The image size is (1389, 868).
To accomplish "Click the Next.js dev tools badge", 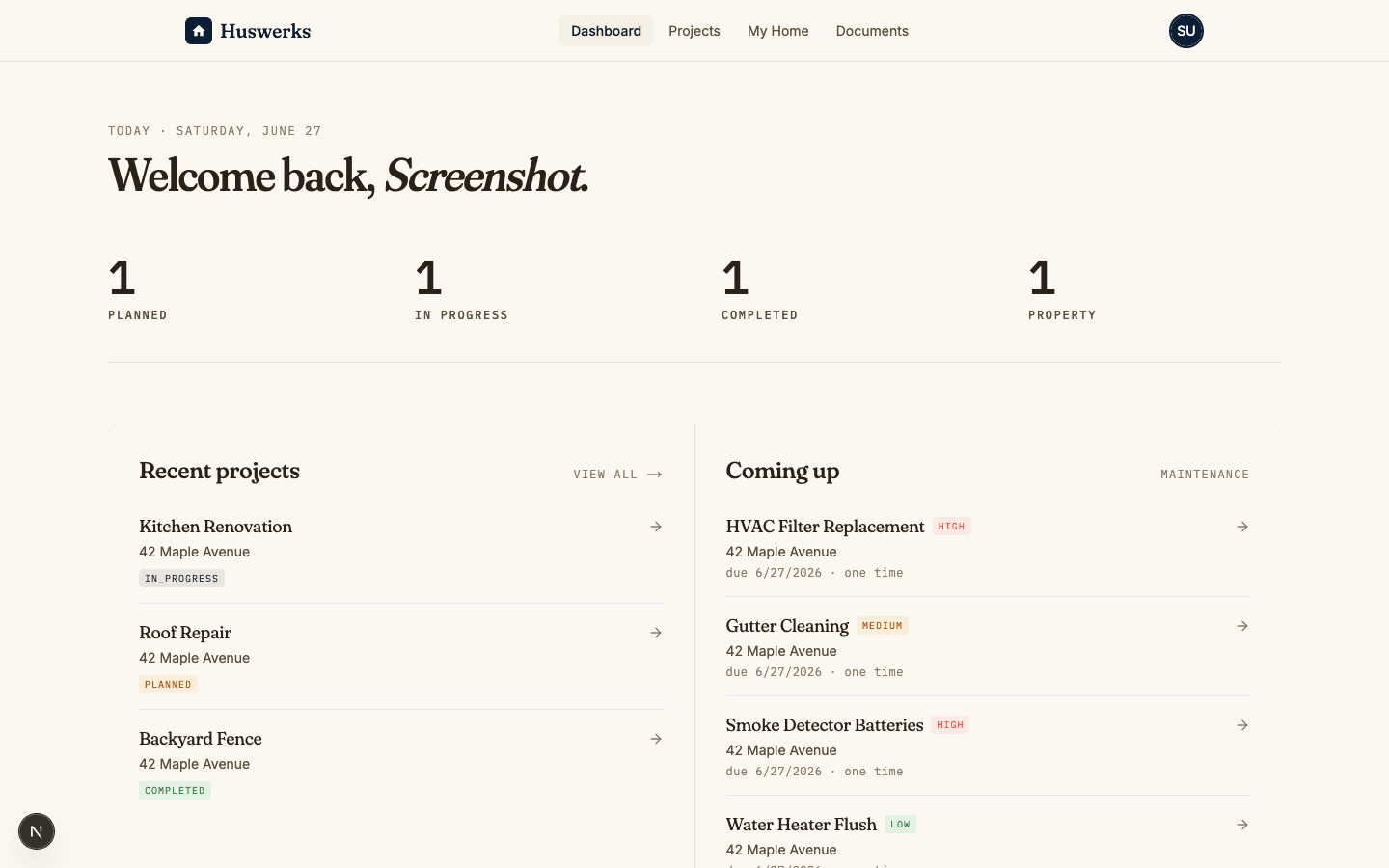I will click(37, 831).
